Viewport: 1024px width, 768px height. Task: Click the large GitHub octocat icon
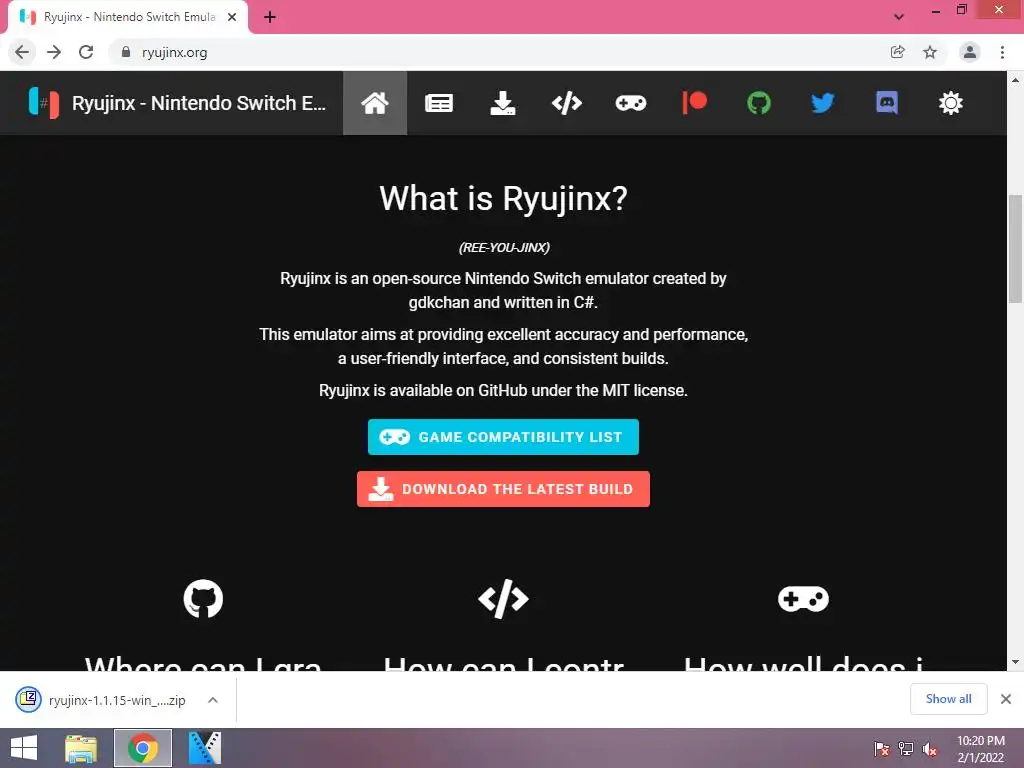tap(203, 598)
